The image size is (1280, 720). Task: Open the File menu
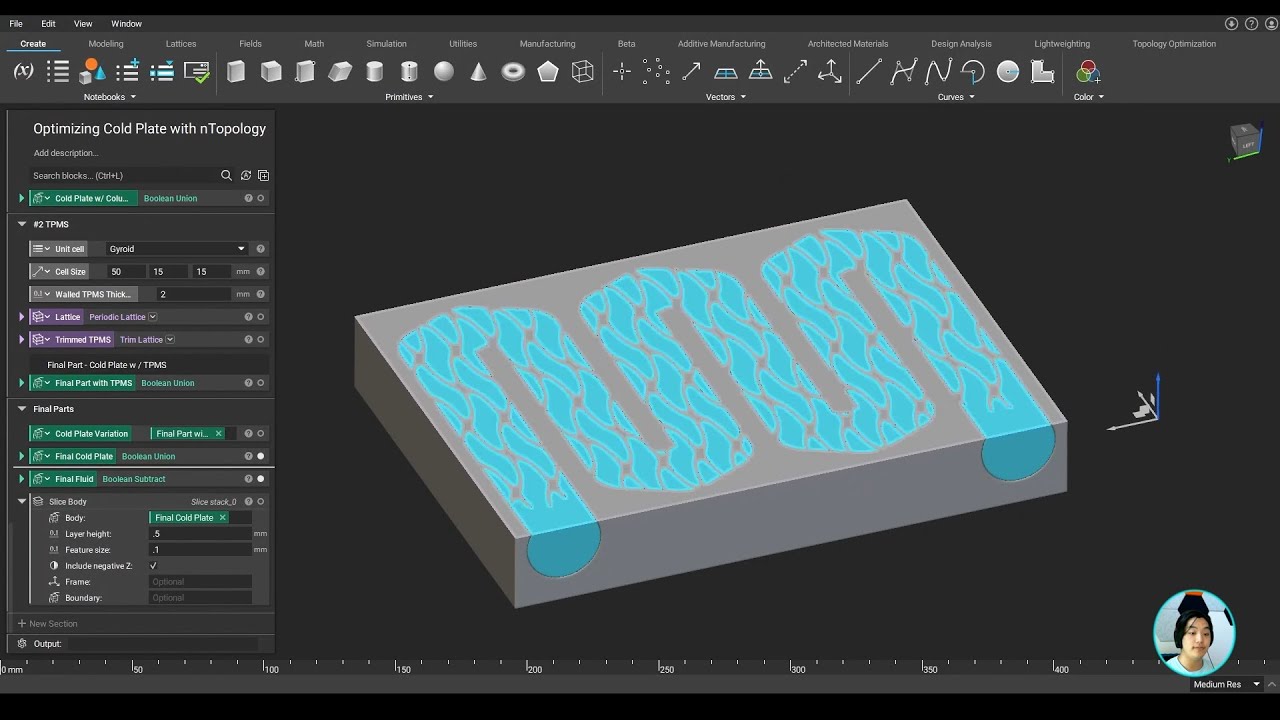(16, 23)
